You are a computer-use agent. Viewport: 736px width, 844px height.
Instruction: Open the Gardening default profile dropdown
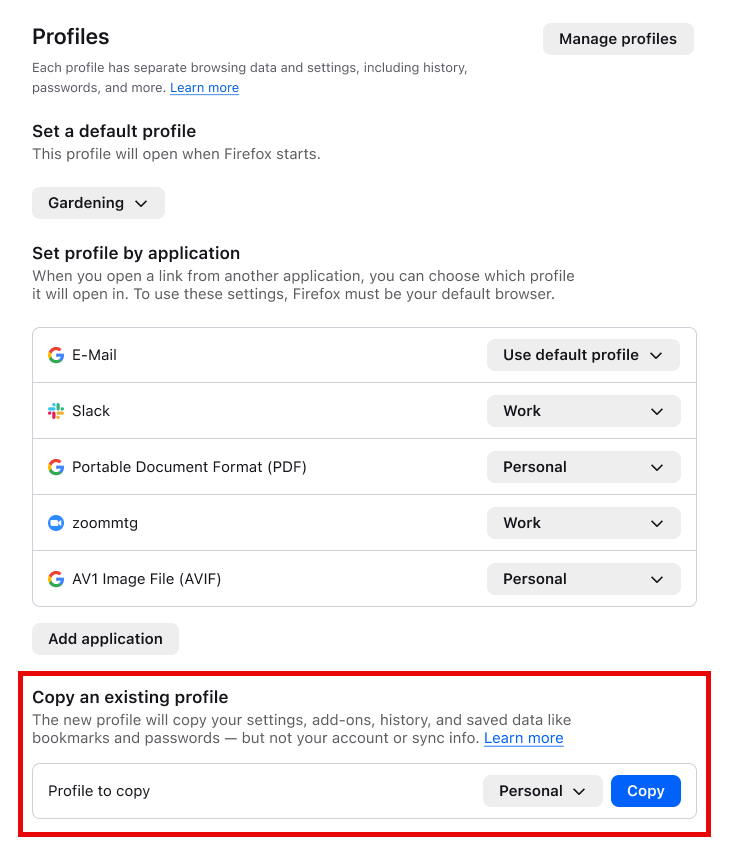[97, 202]
